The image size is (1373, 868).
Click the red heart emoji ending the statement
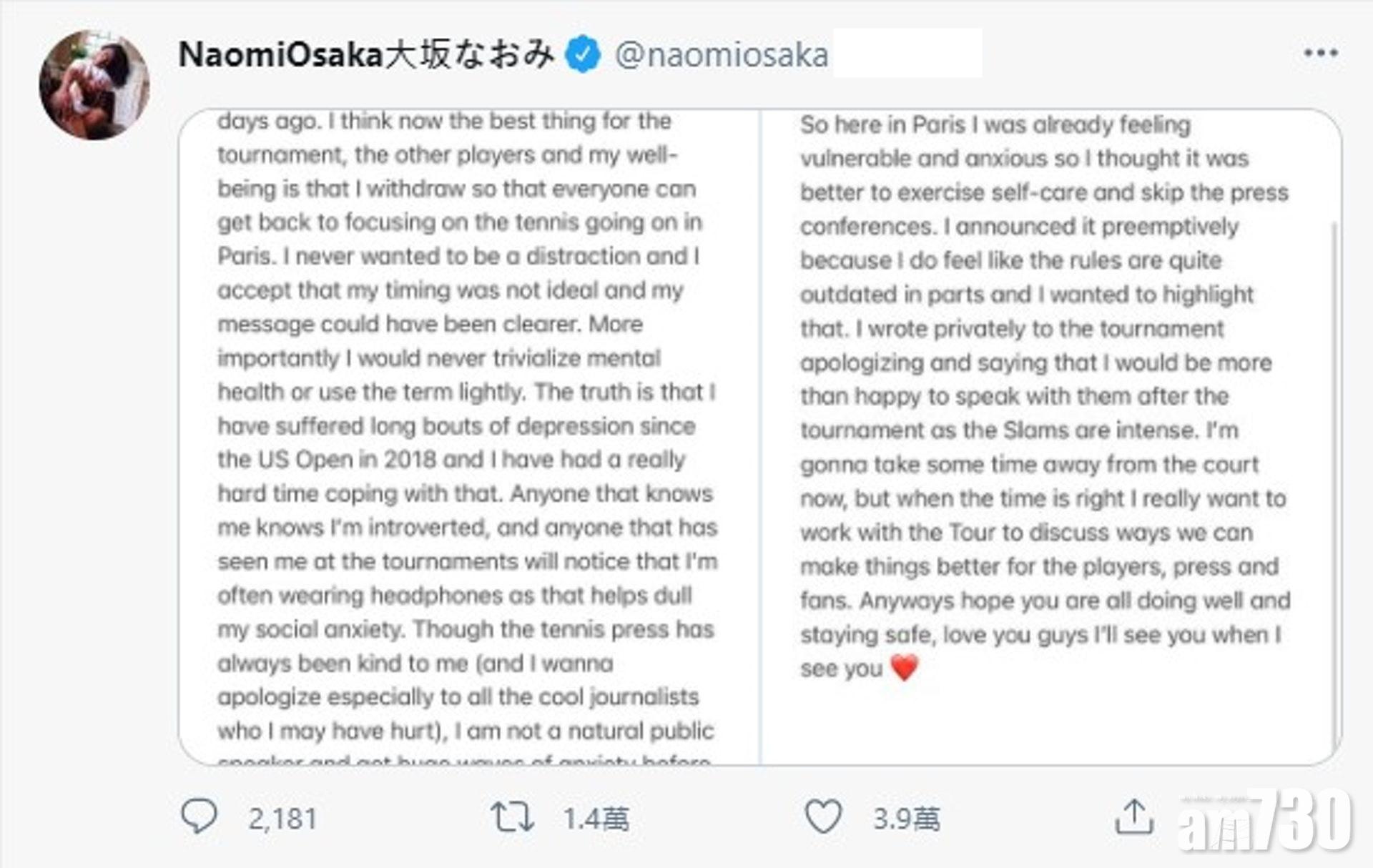point(905,668)
